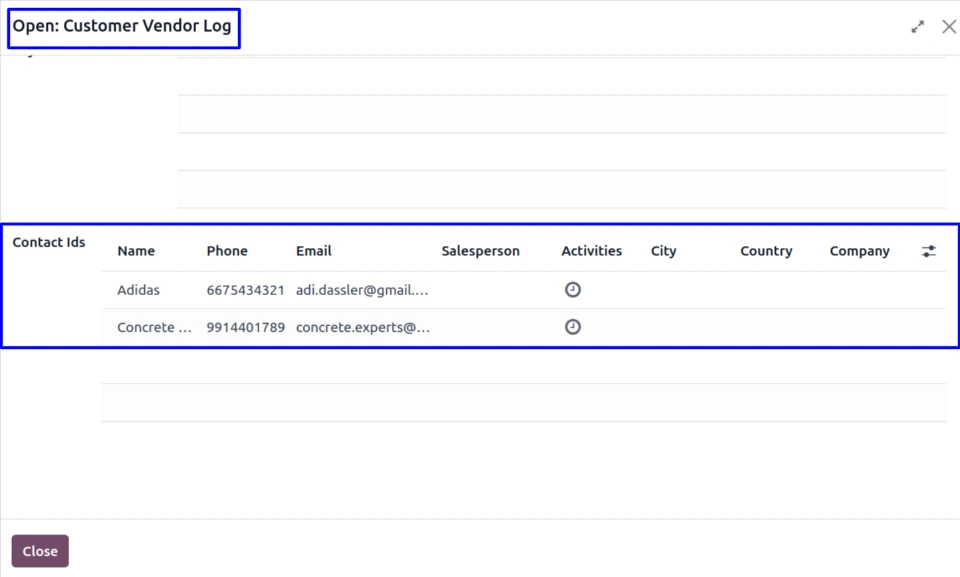Sort contacts by Name column header
The width and height of the screenshot is (960, 577).
click(x=136, y=251)
